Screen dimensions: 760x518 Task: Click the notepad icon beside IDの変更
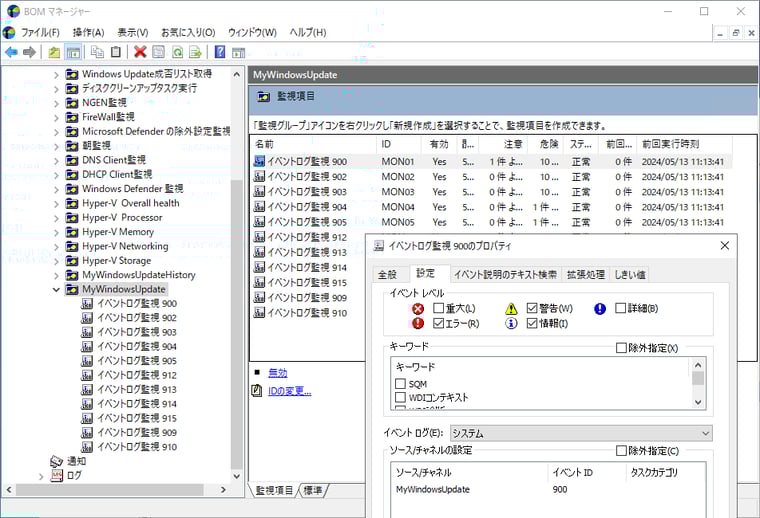pos(257,391)
